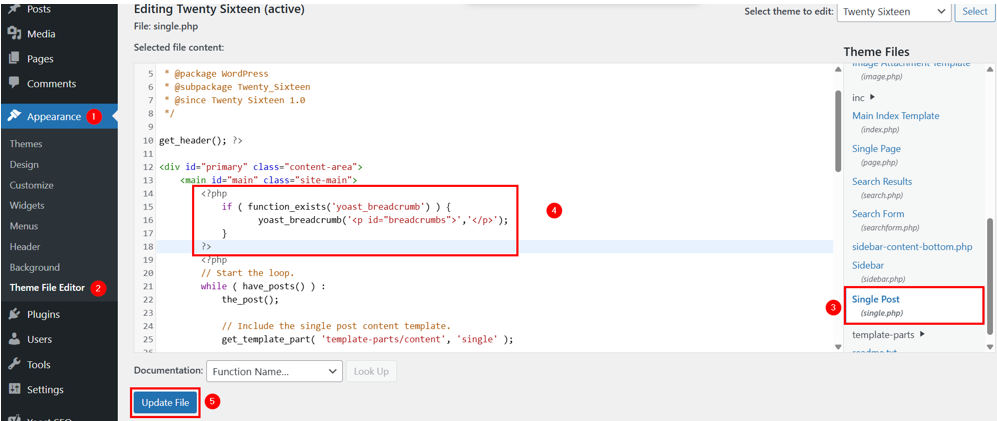
Task: Open the Theme File Editor item
Action: click(x=47, y=287)
